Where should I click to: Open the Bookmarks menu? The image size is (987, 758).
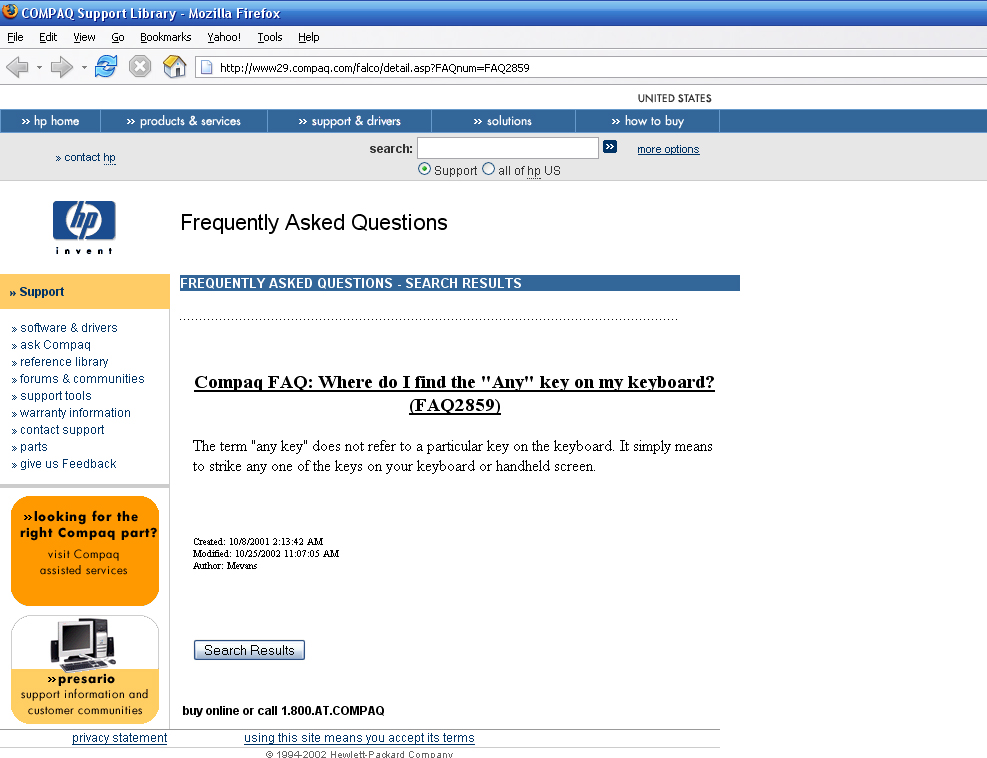(x=166, y=37)
